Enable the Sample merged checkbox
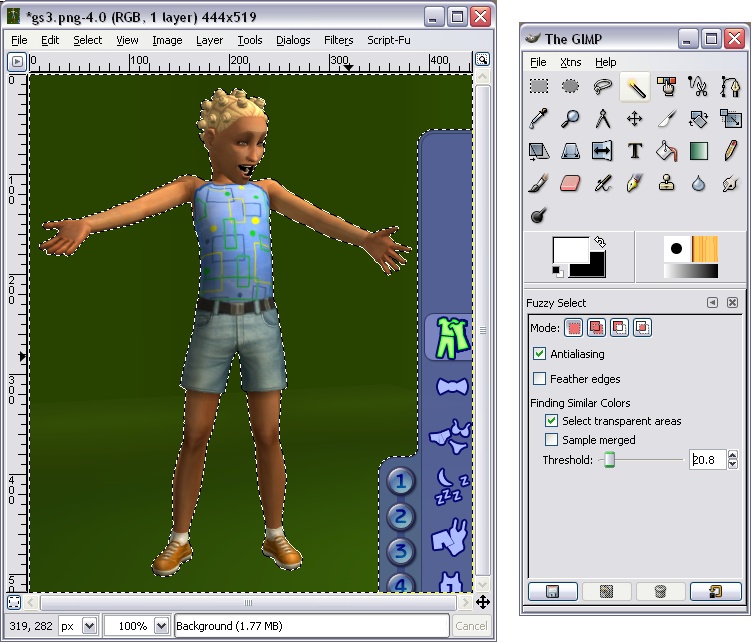 point(552,440)
